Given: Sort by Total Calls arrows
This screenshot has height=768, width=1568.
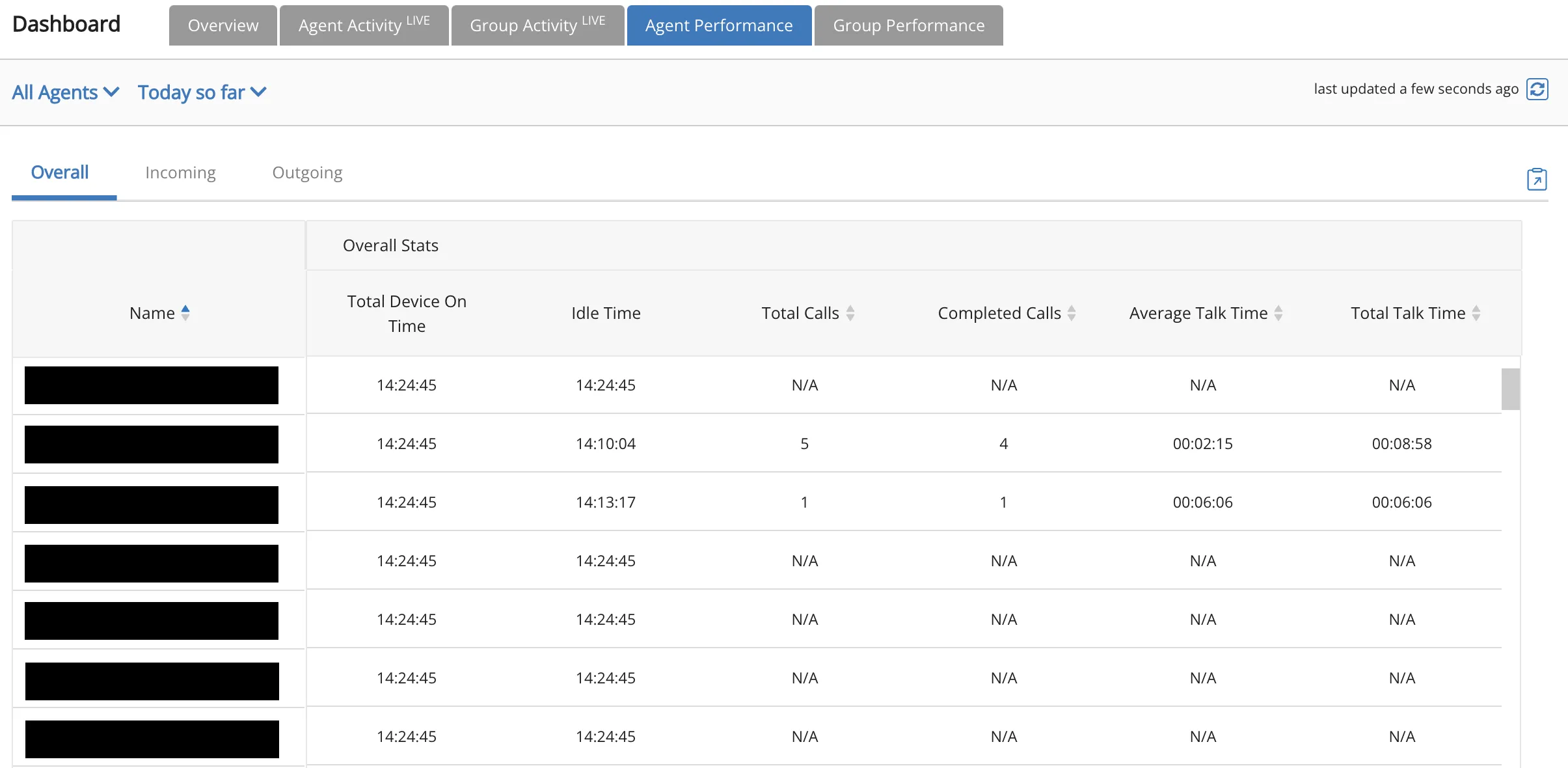Looking at the screenshot, I should coord(850,313).
